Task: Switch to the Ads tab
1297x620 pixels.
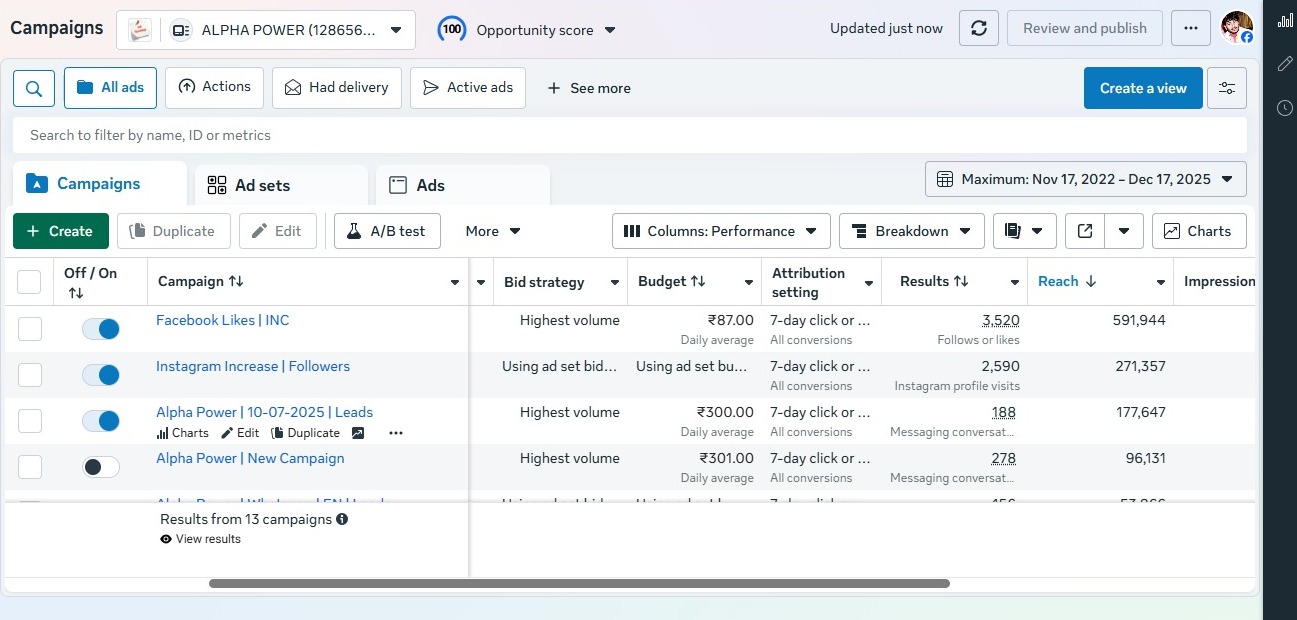Action: point(430,185)
